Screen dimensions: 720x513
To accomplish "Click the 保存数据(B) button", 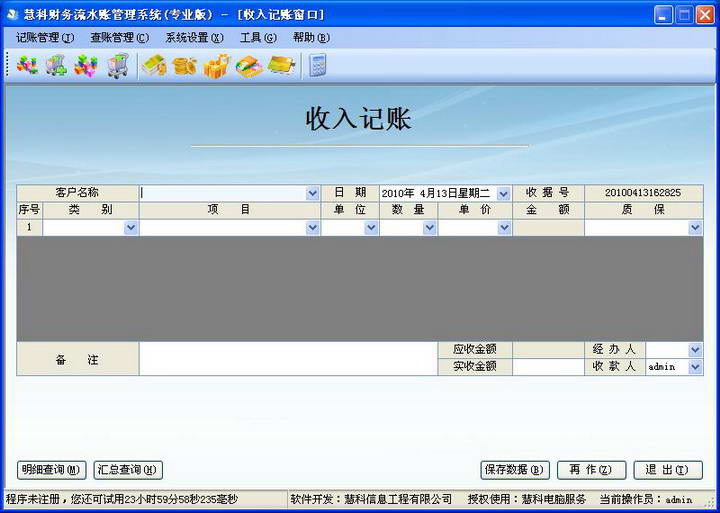I will click(515, 470).
